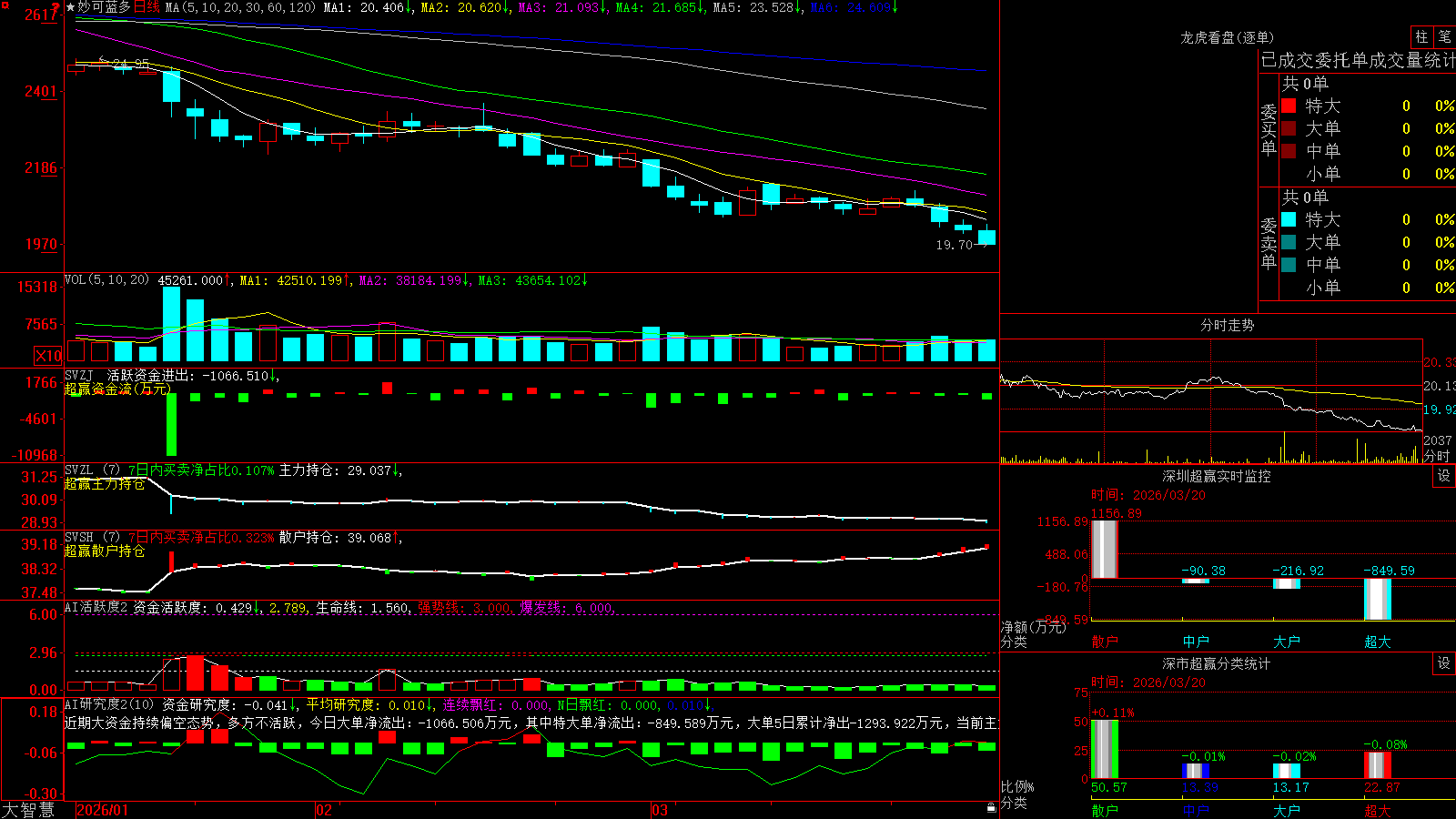This screenshot has height=819, width=1456.
Task: Click the 分时 label beside intraday chart
Action: pos(1437,456)
